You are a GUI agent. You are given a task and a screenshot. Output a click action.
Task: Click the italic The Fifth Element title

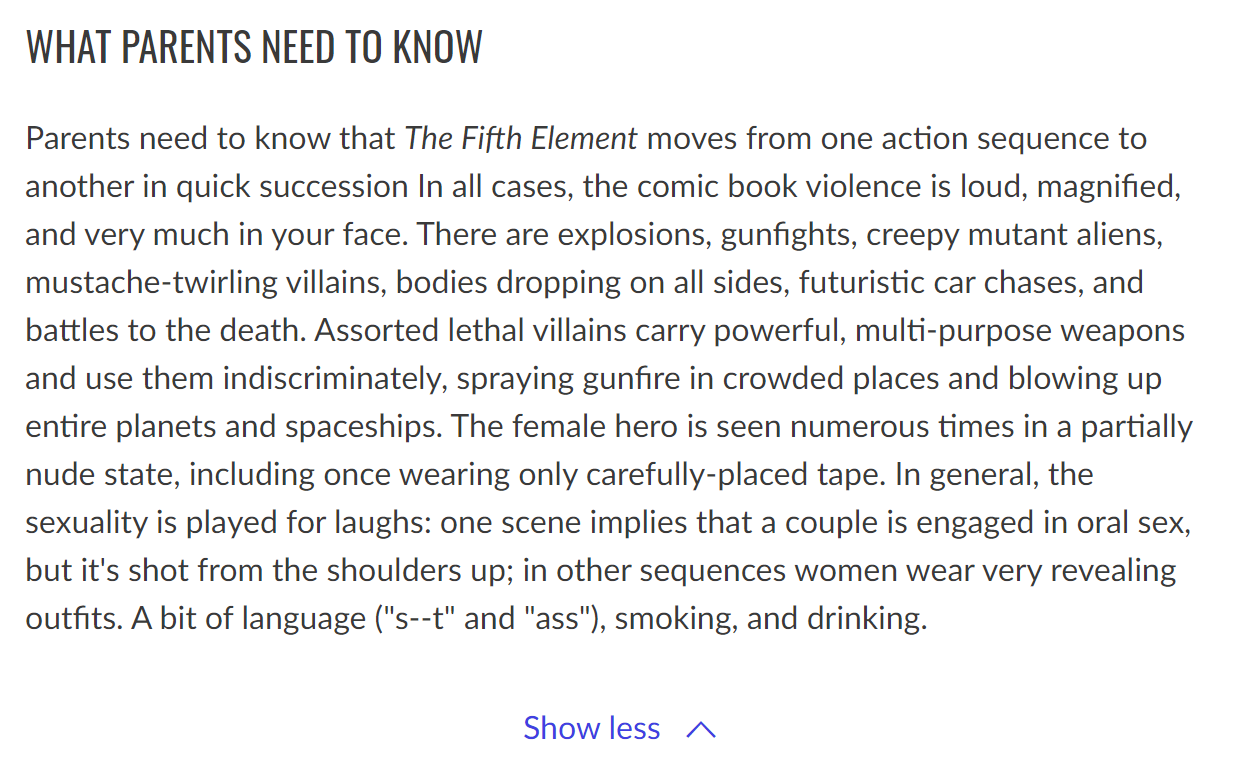[521, 138]
